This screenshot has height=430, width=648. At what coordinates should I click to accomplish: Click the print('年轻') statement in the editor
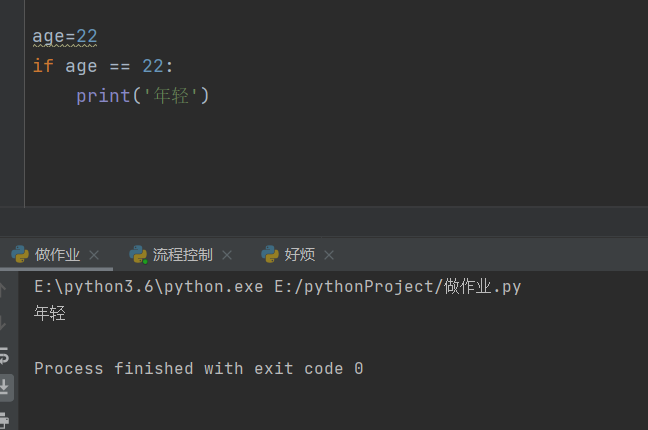[142, 96]
